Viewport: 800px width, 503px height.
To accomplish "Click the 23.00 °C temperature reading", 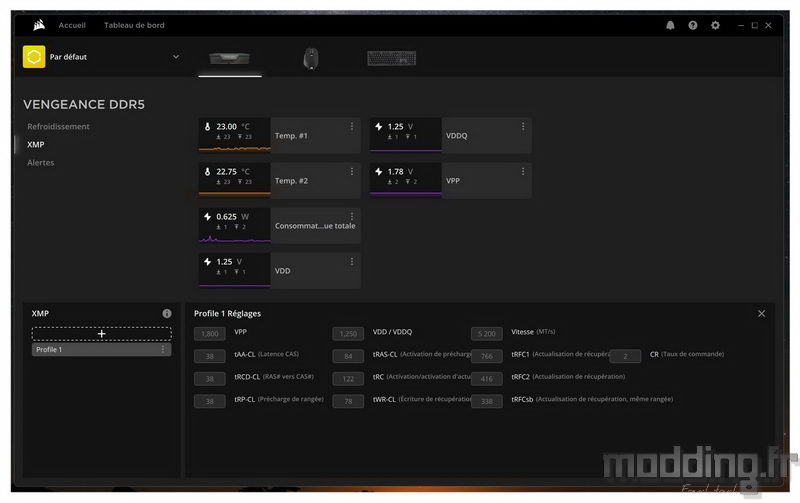I will coord(233,127).
